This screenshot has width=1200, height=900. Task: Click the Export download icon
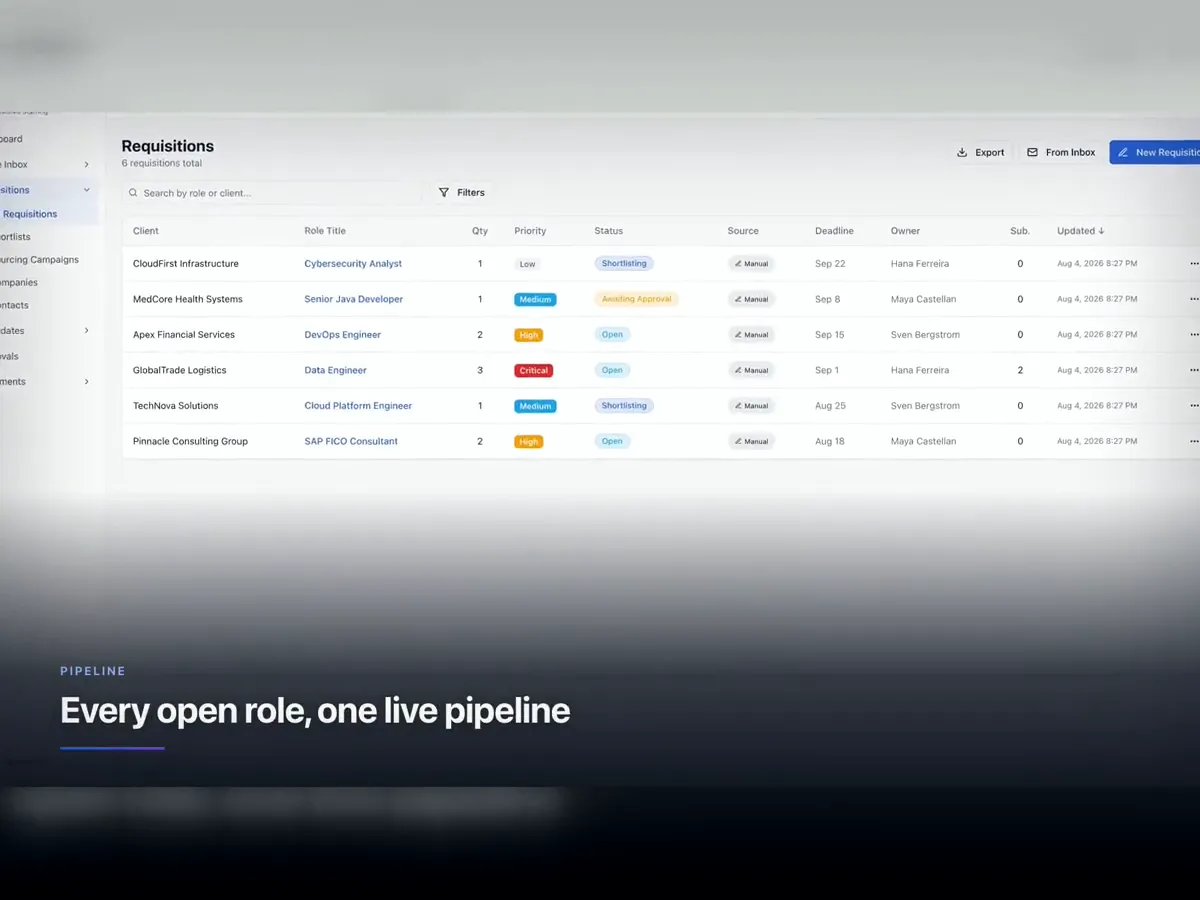(x=962, y=152)
